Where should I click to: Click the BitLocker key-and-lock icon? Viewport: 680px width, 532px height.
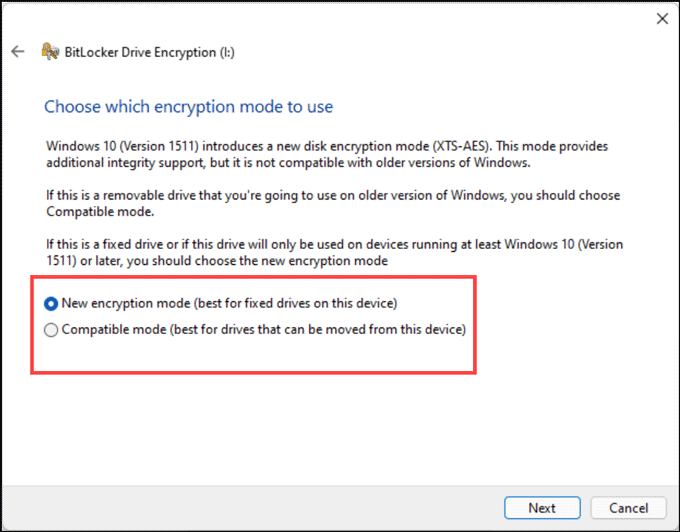(48, 52)
